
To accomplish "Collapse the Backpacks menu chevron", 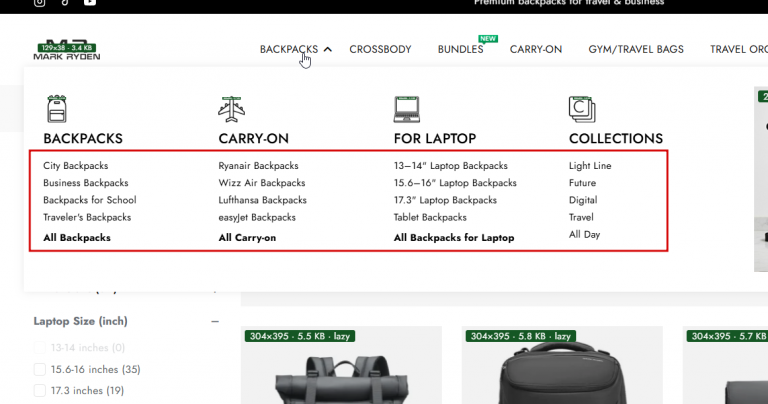I will click(328, 49).
